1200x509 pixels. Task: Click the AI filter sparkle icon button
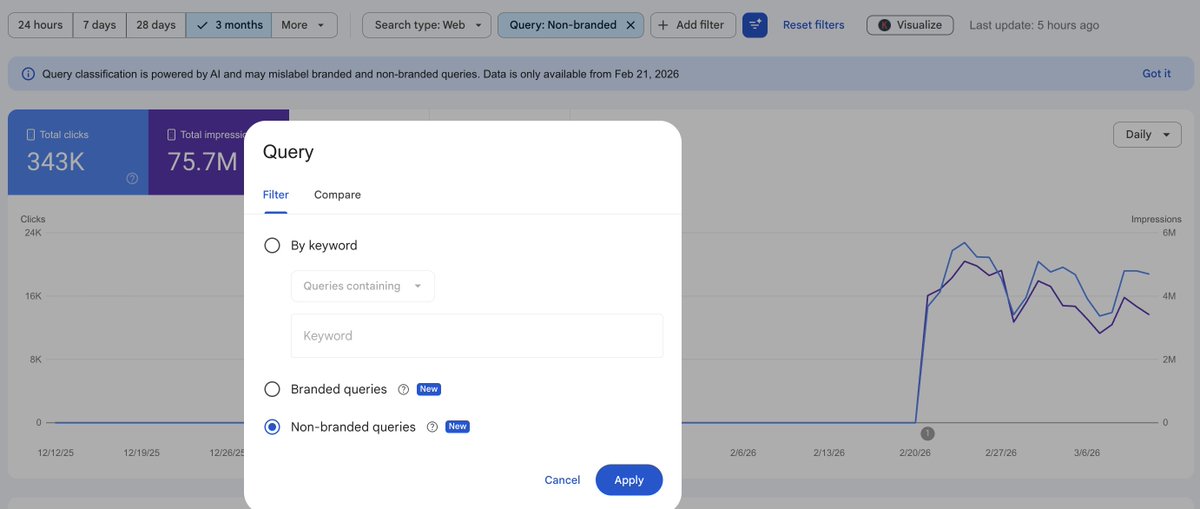(755, 25)
